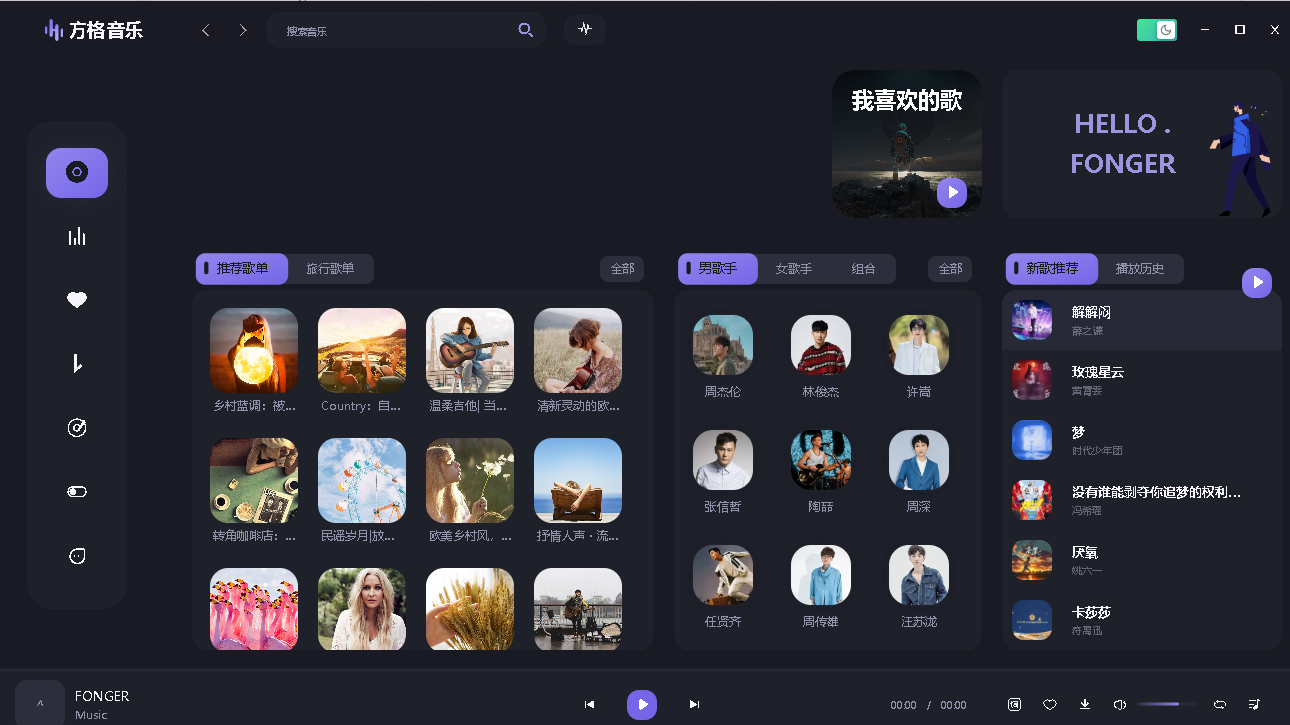The image size is (1290, 725).
Task: Show lyrics using the player bar icon
Action: (1014, 705)
